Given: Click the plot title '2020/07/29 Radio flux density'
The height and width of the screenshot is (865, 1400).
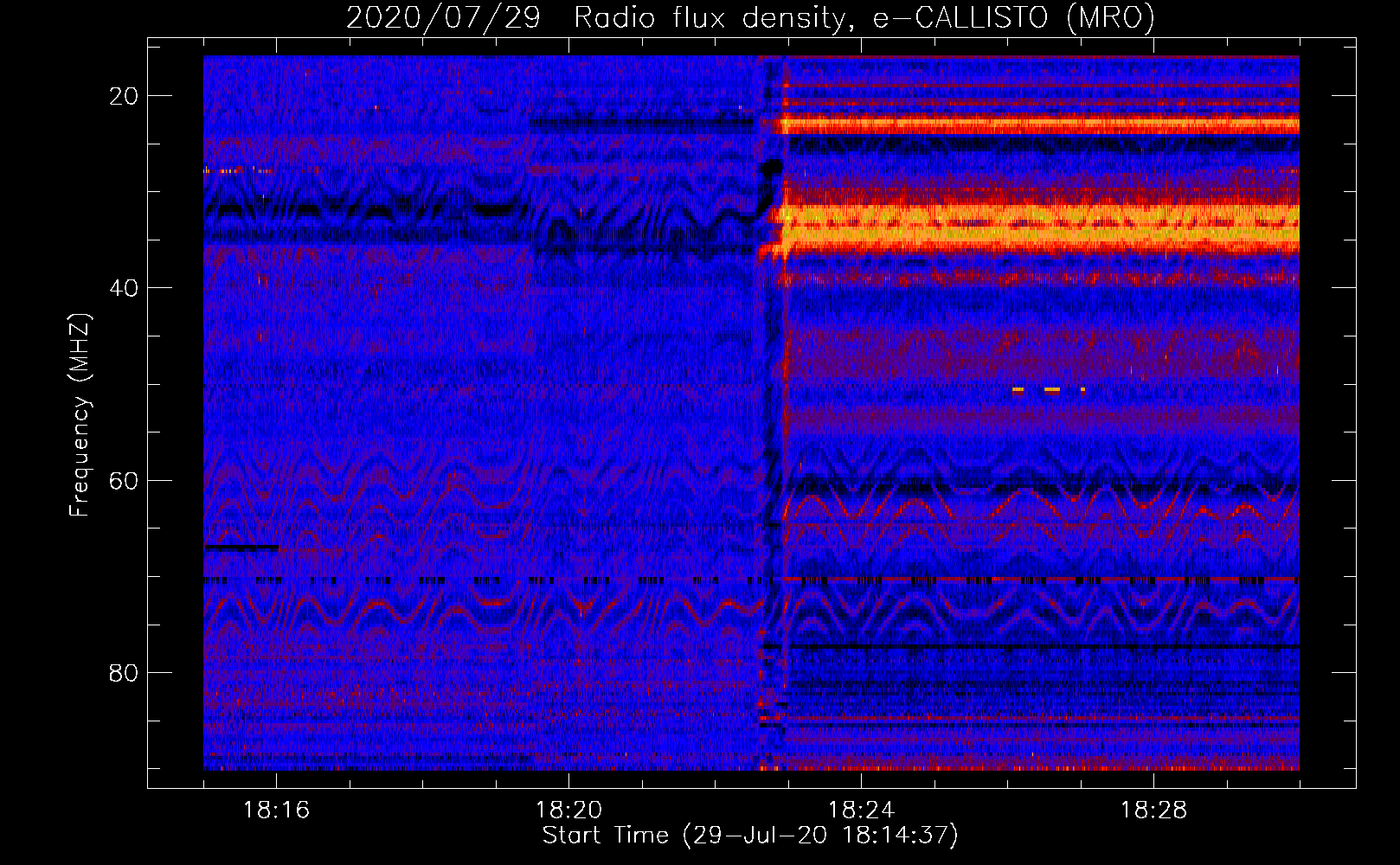Looking at the screenshot, I should coord(750,17).
